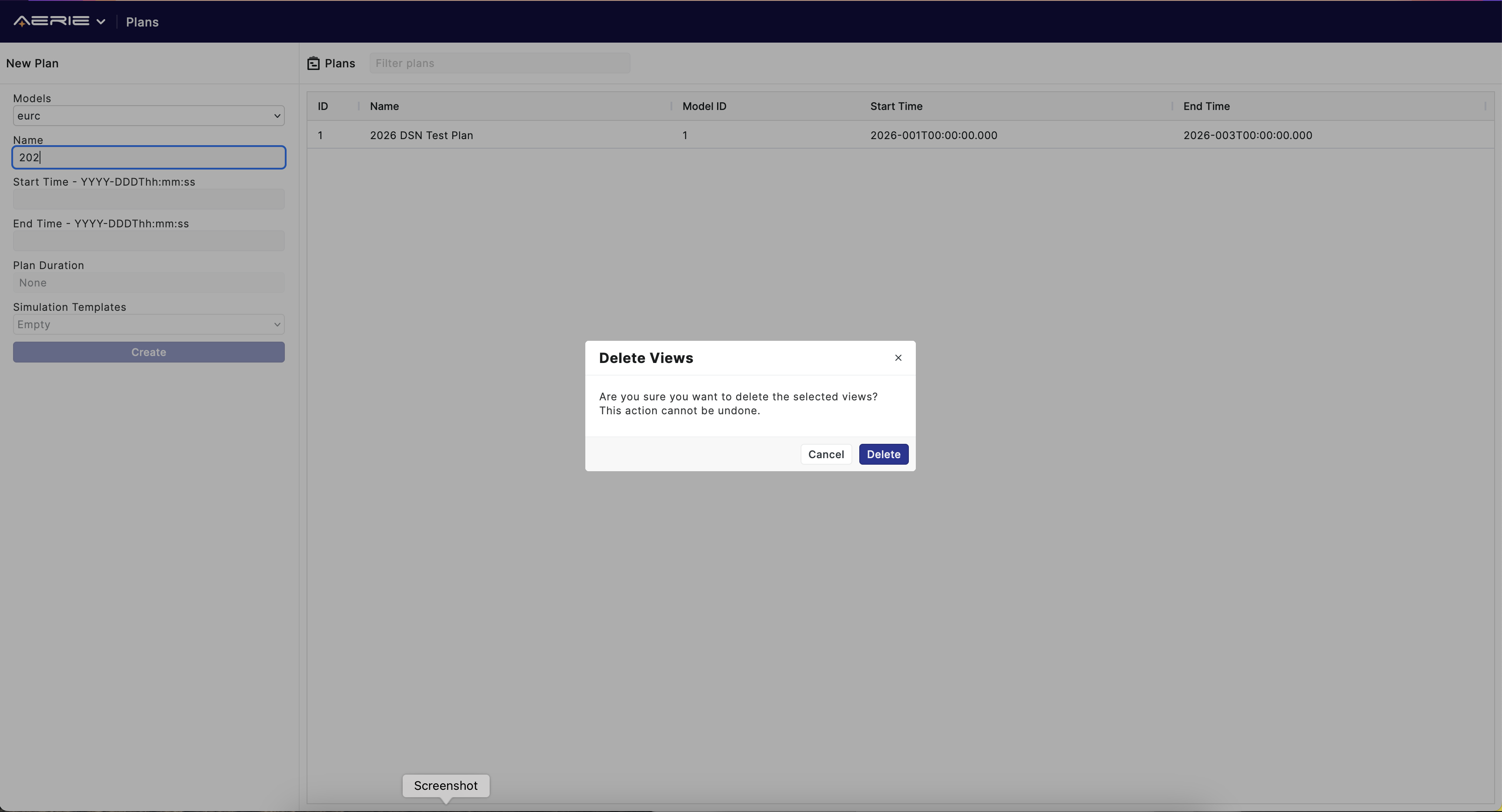Click the End Time input field

[149, 241]
